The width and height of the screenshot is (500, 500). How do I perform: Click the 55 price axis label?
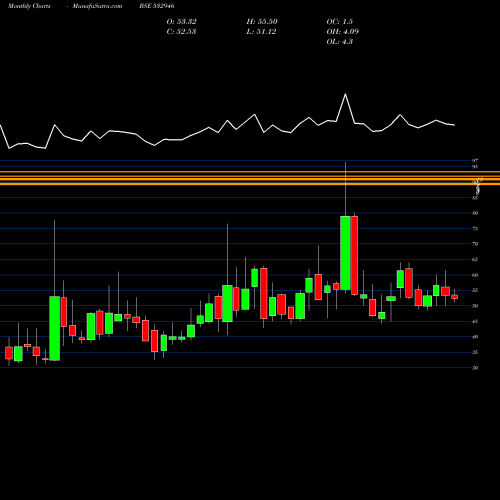(475, 290)
